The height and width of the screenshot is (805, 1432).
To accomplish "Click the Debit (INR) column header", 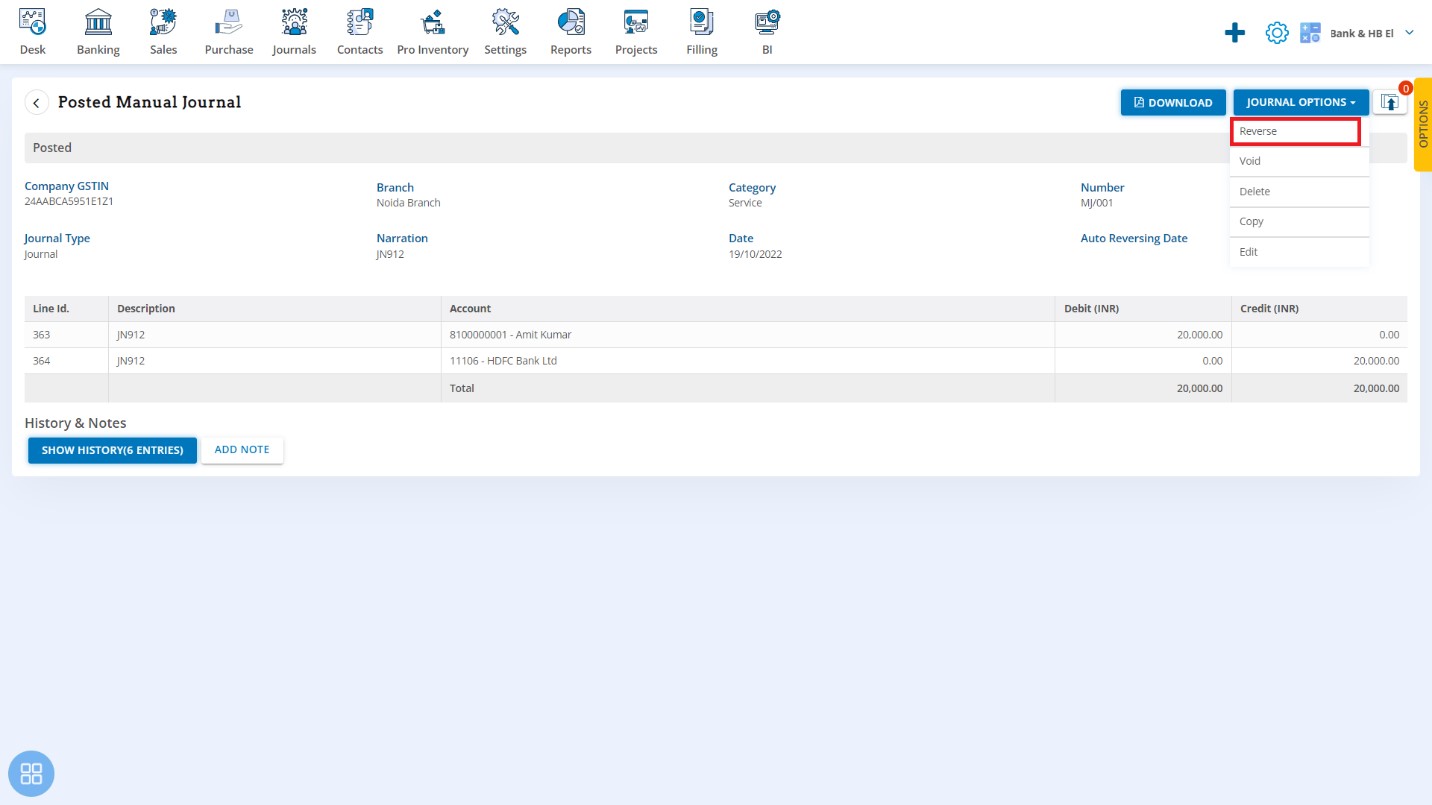I will pos(1143,309).
